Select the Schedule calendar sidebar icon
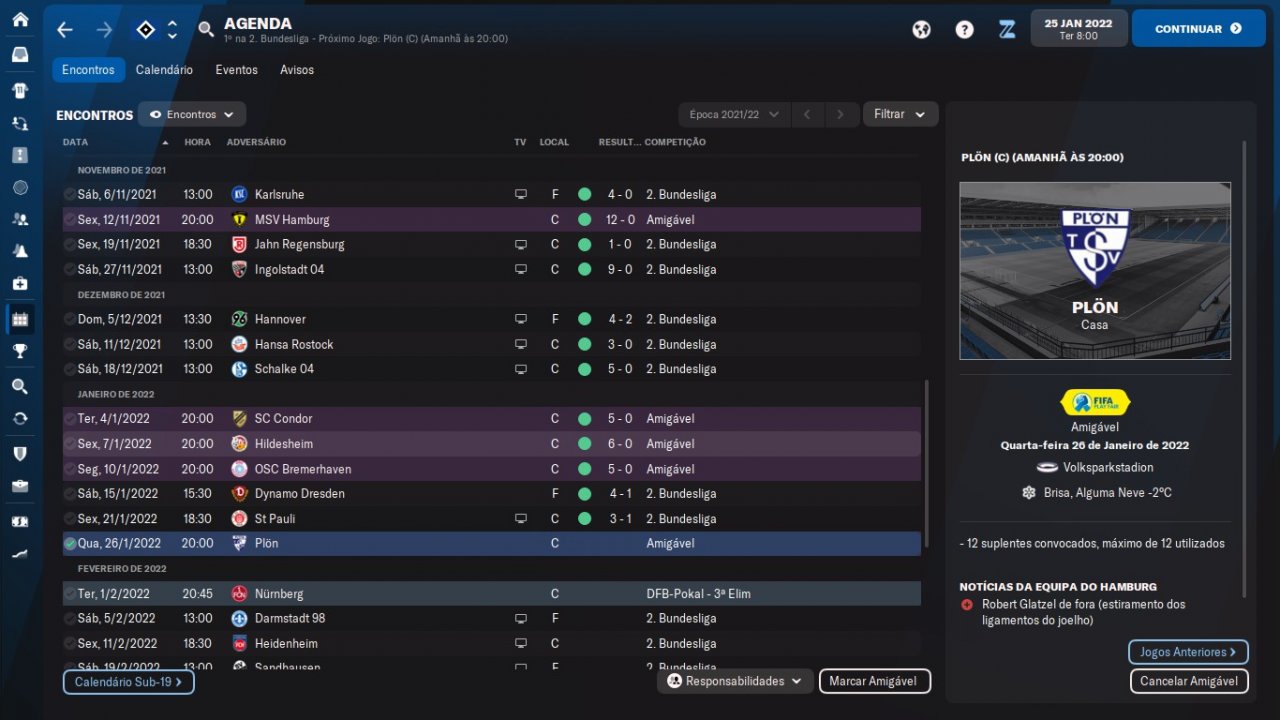Screen dimensions: 1280x720 [20, 319]
